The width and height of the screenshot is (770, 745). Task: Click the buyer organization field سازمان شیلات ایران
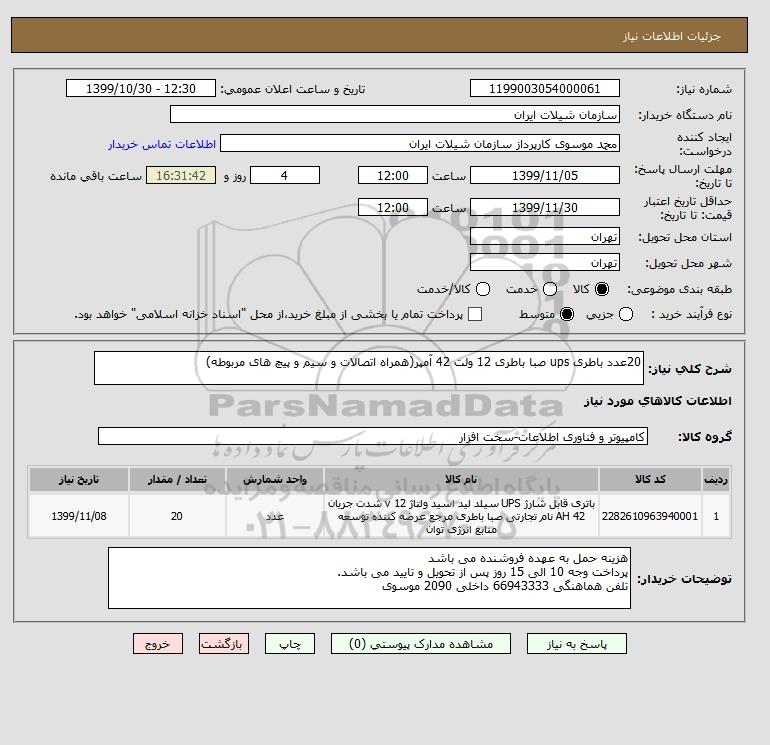point(395,114)
